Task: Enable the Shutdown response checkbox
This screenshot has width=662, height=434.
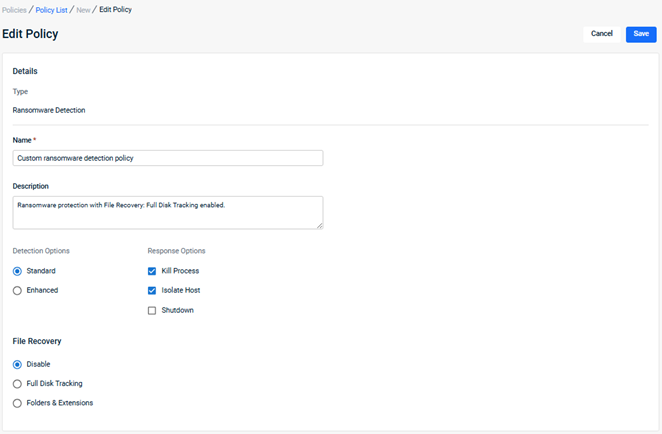Action: point(152,310)
